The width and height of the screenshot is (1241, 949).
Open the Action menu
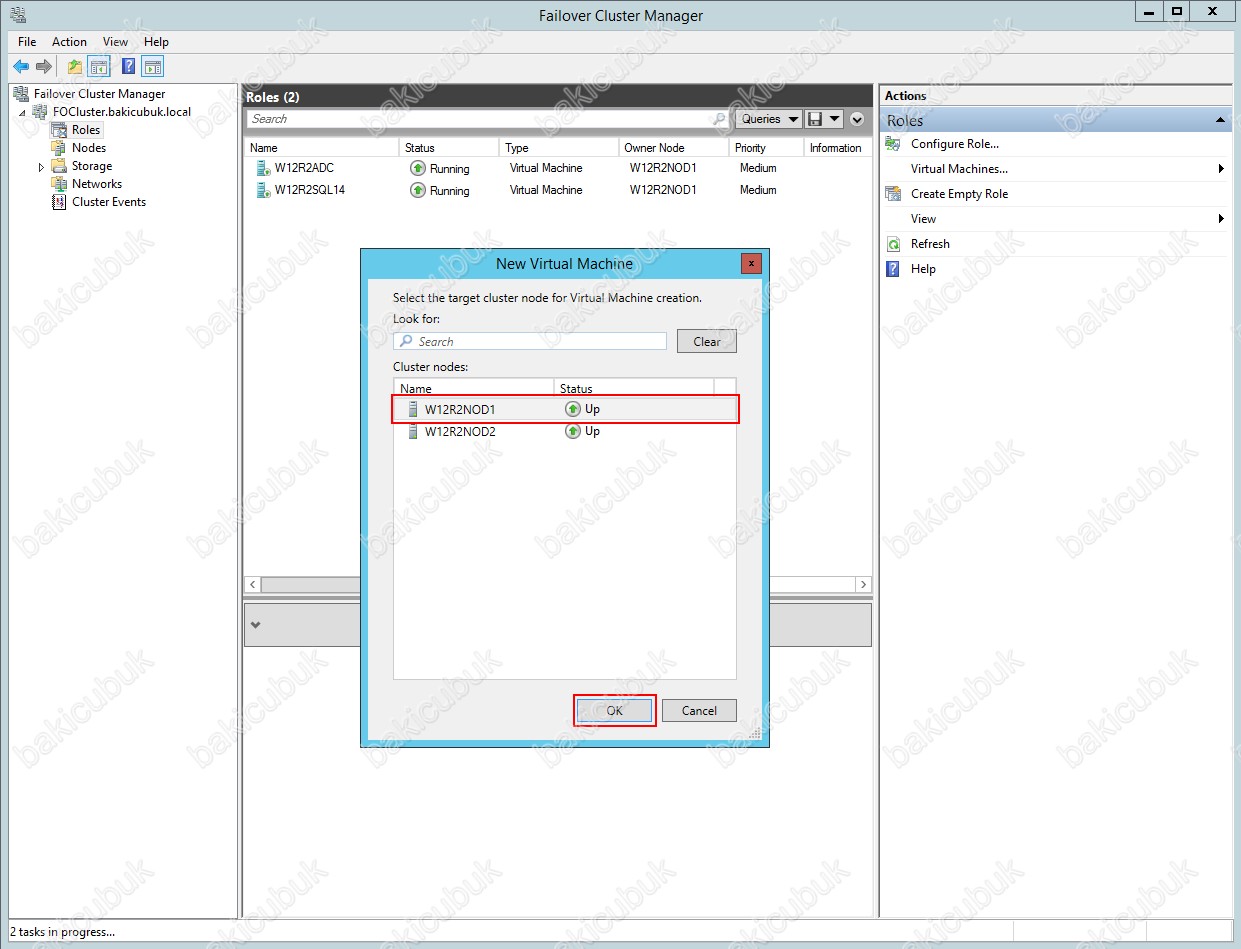click(69, 42)
